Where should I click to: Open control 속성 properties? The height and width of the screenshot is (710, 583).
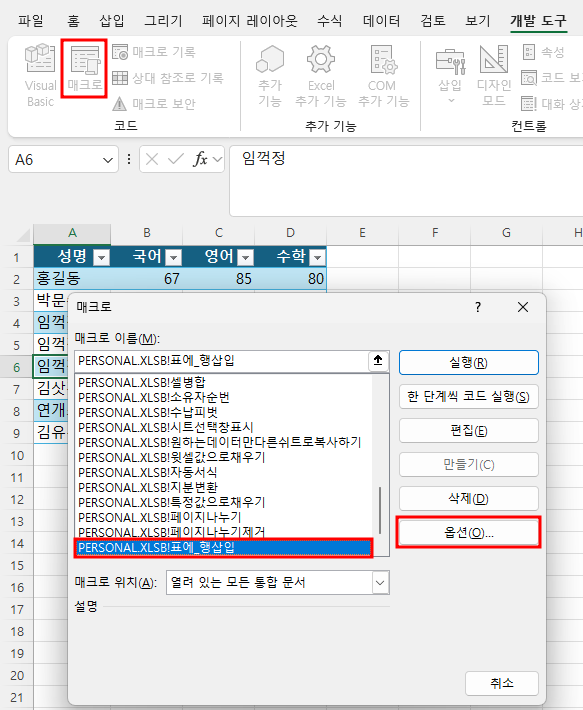tap(544, 52)
